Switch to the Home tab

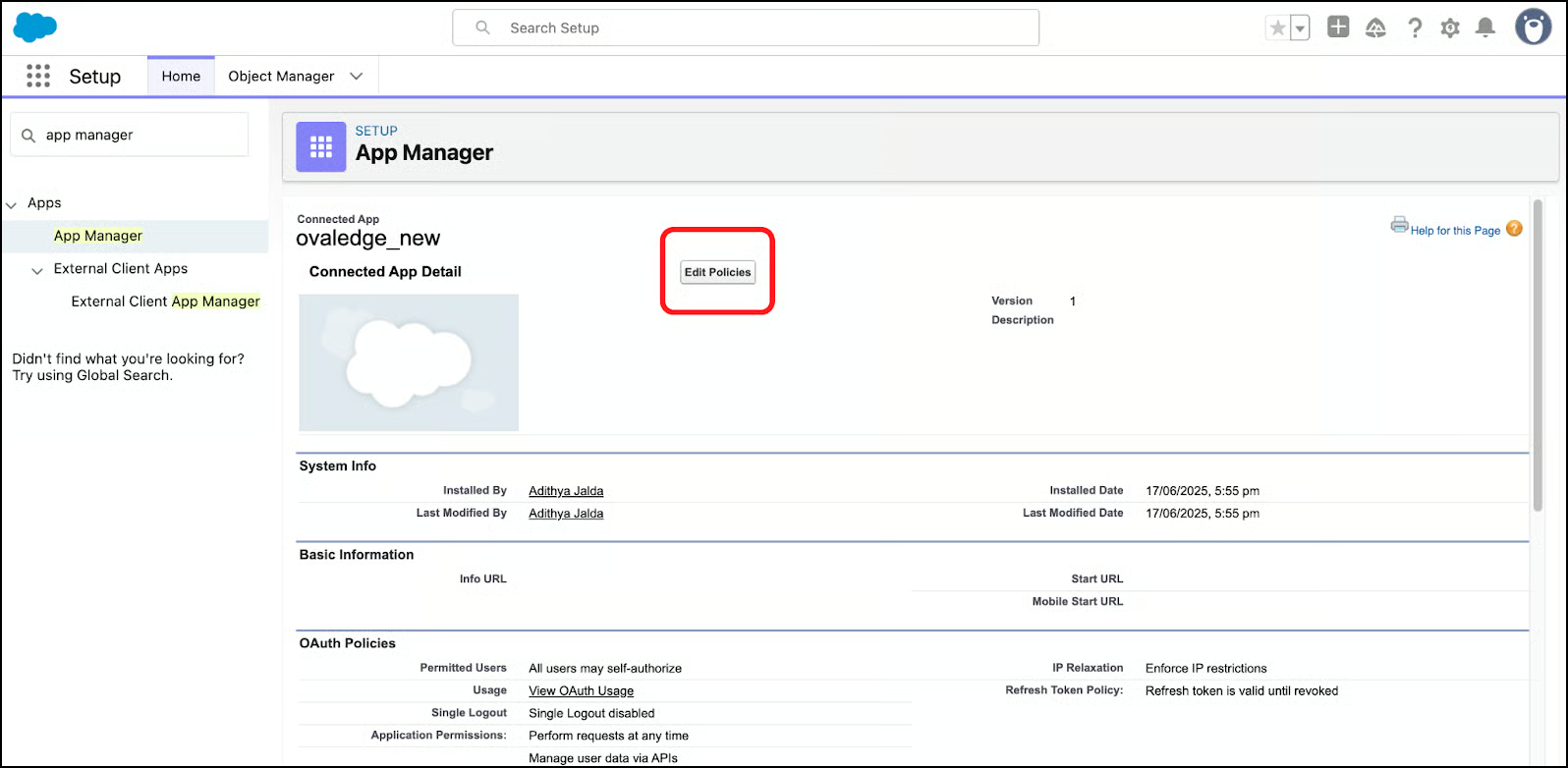181,77
